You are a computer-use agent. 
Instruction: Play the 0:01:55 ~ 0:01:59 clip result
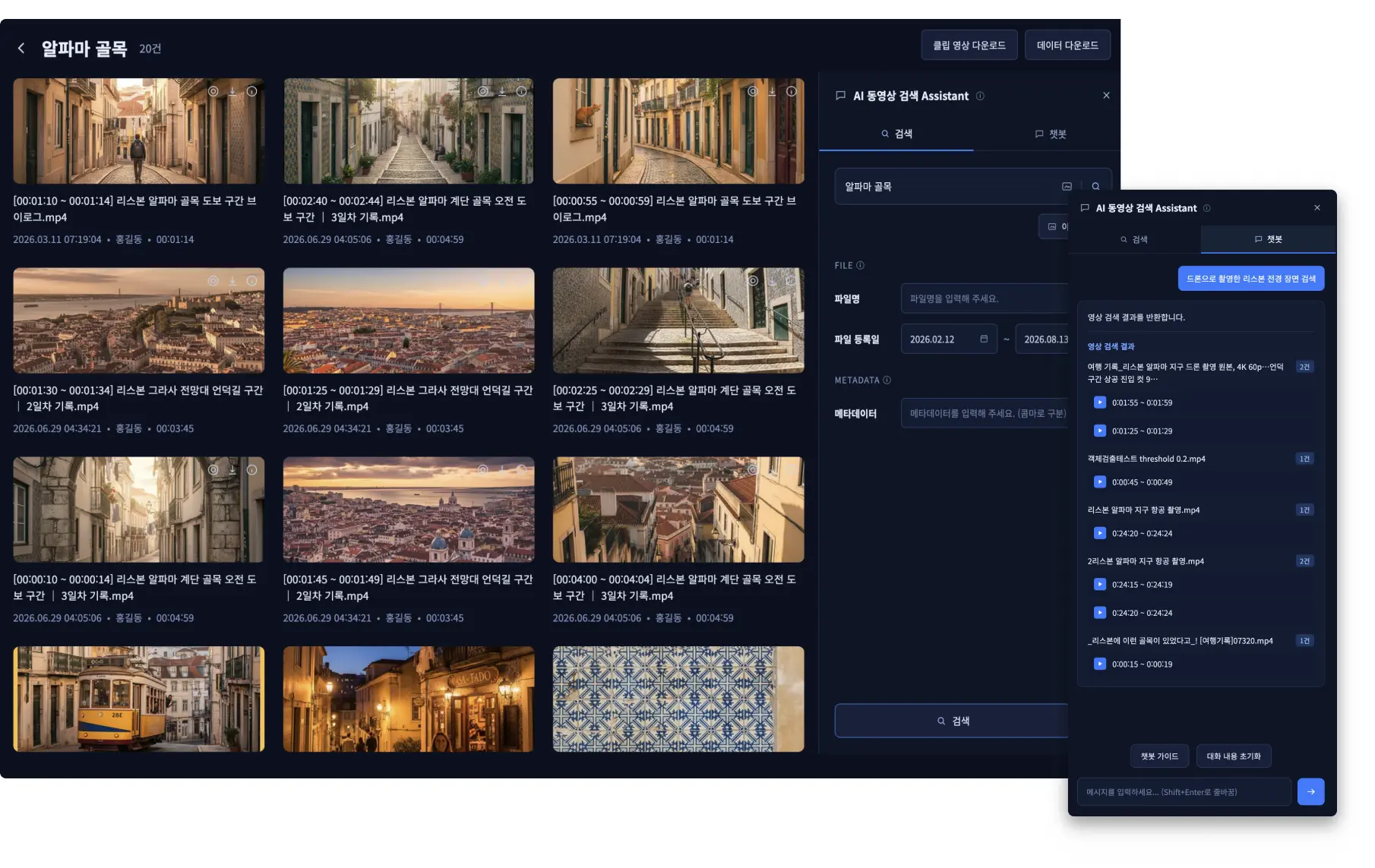pos(1099,402)
